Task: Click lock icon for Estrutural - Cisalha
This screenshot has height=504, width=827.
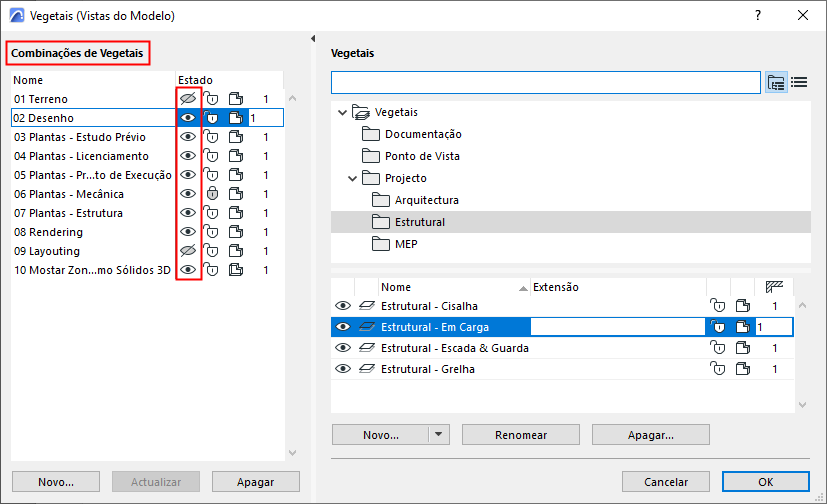Action: (x=716, y=306)
